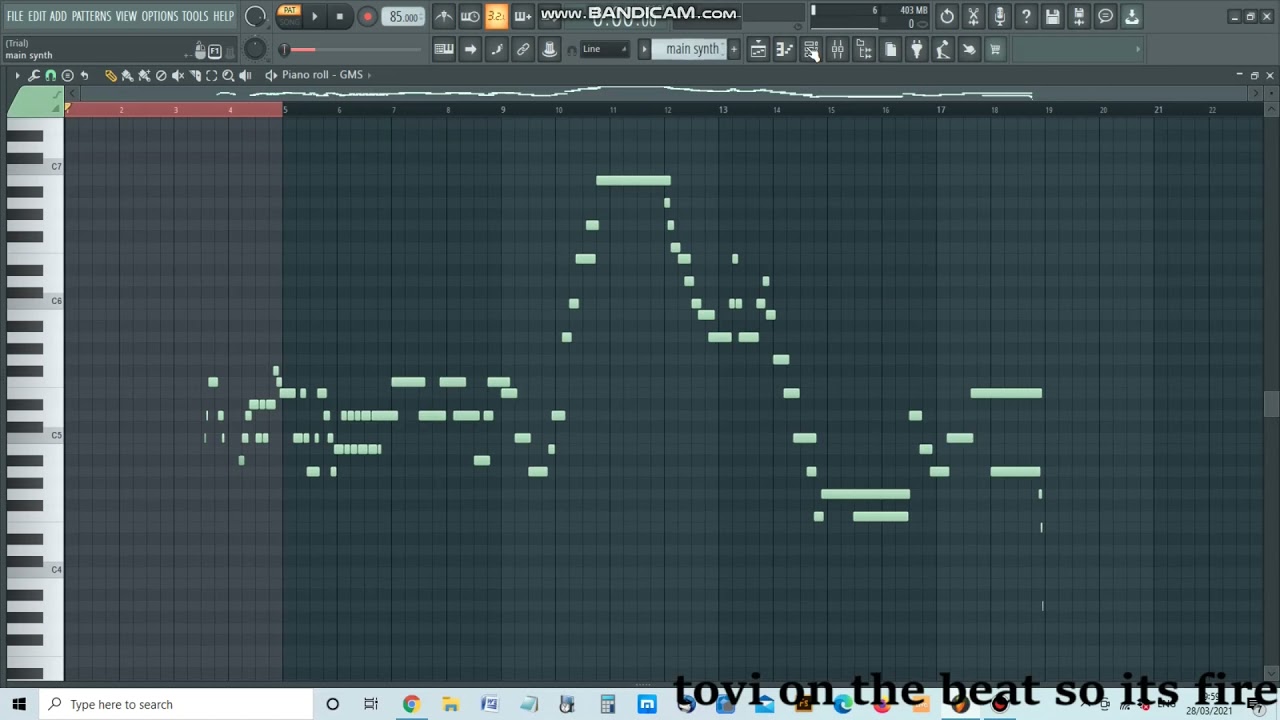
Task: Open the TOOLS menu
Action: tap(195, 16)
